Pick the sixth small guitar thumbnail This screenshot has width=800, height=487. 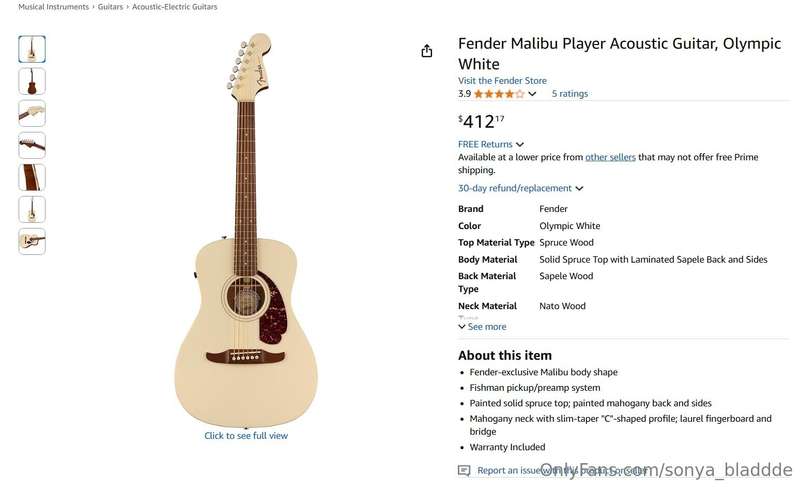(x=32, y=210)
